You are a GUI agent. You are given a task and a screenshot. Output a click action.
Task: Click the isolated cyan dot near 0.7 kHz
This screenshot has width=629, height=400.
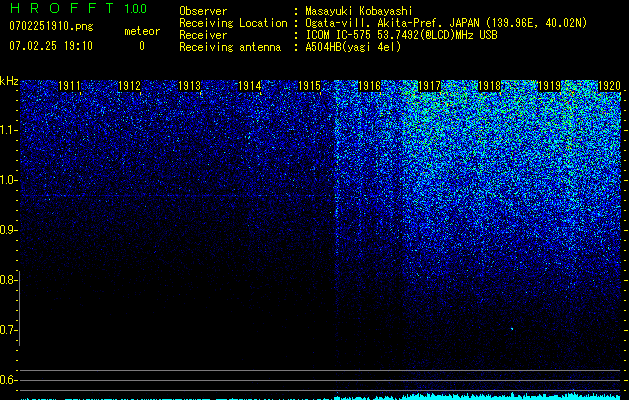coord(512,329)
